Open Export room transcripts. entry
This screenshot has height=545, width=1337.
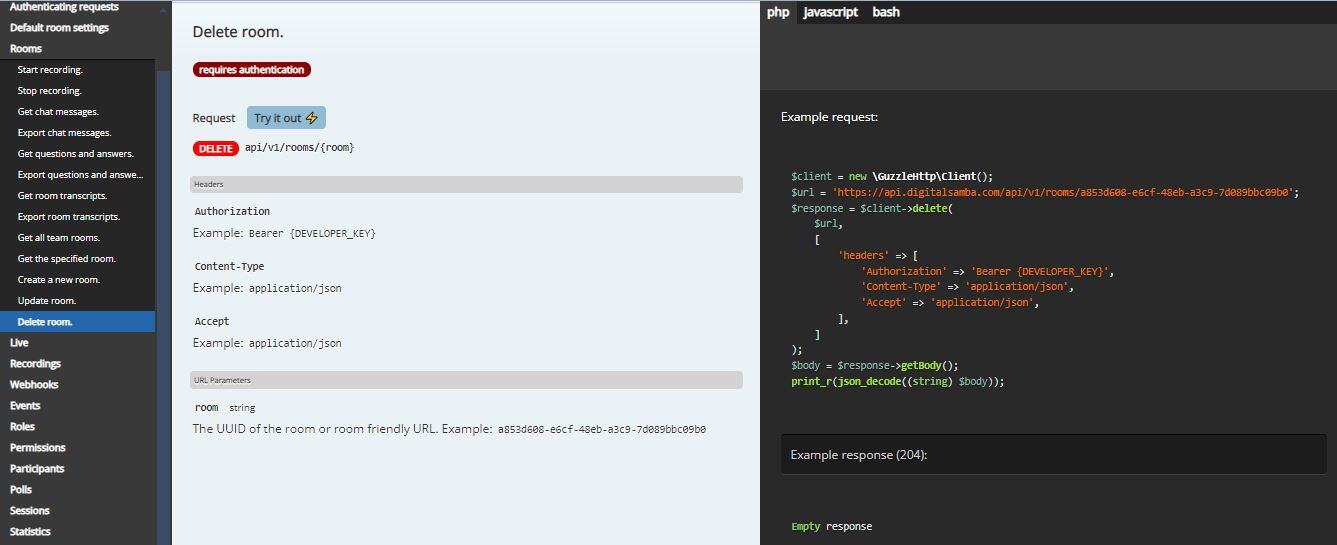(x=68, y=217)
